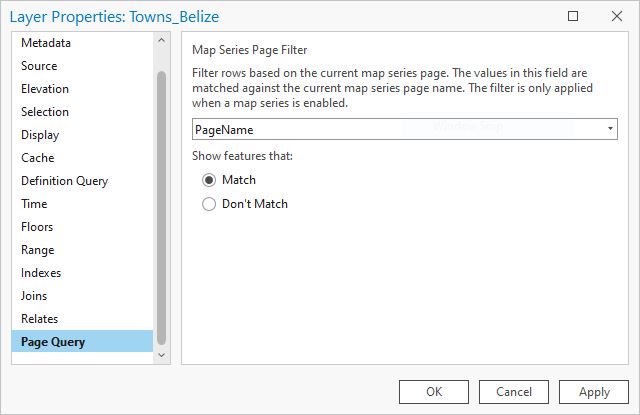Click the sidebar vertical scrollbar
This screenshot has height=415, width=640.
[161, 200]
